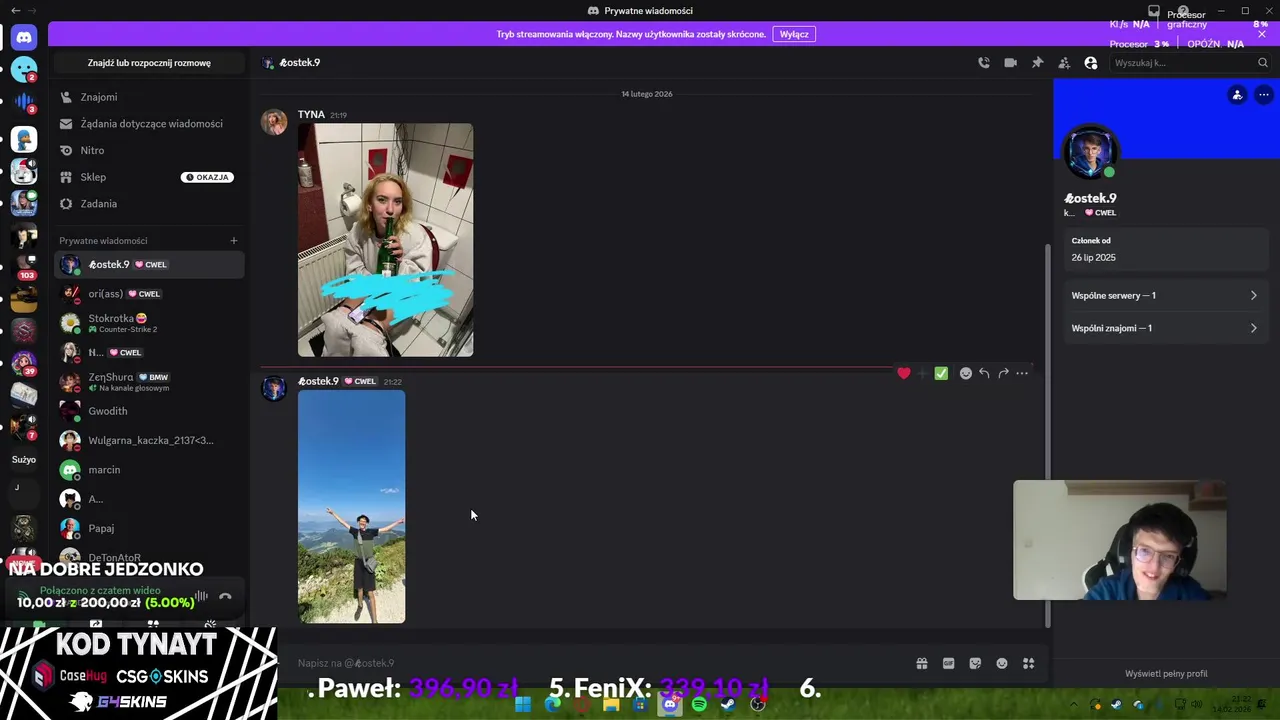Screen dimensions: 1280x720
Task: Open the ZenShura conversation
Action: click(x=149, y=382)
